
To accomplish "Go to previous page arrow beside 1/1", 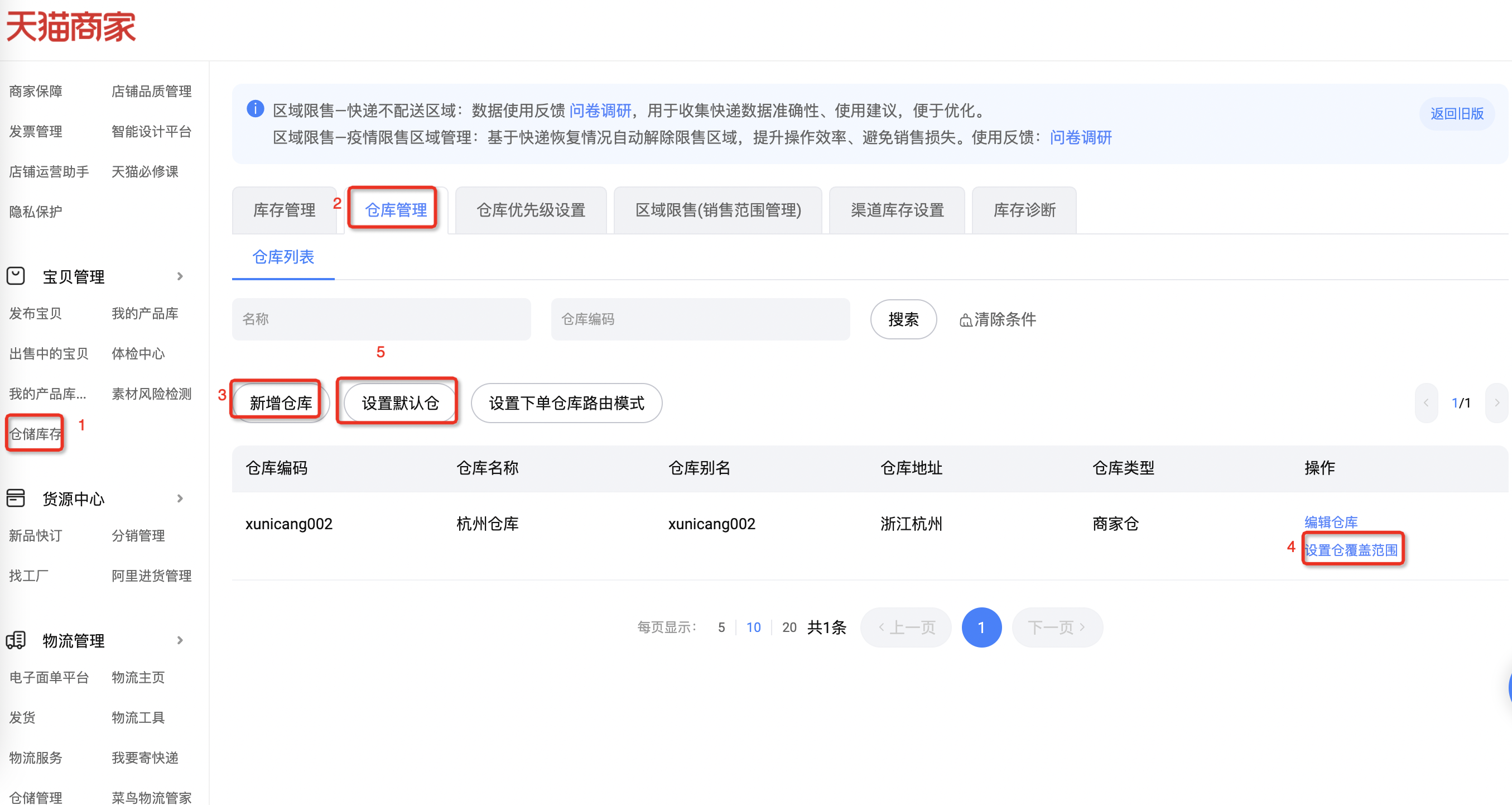I will click(1426, 403).
